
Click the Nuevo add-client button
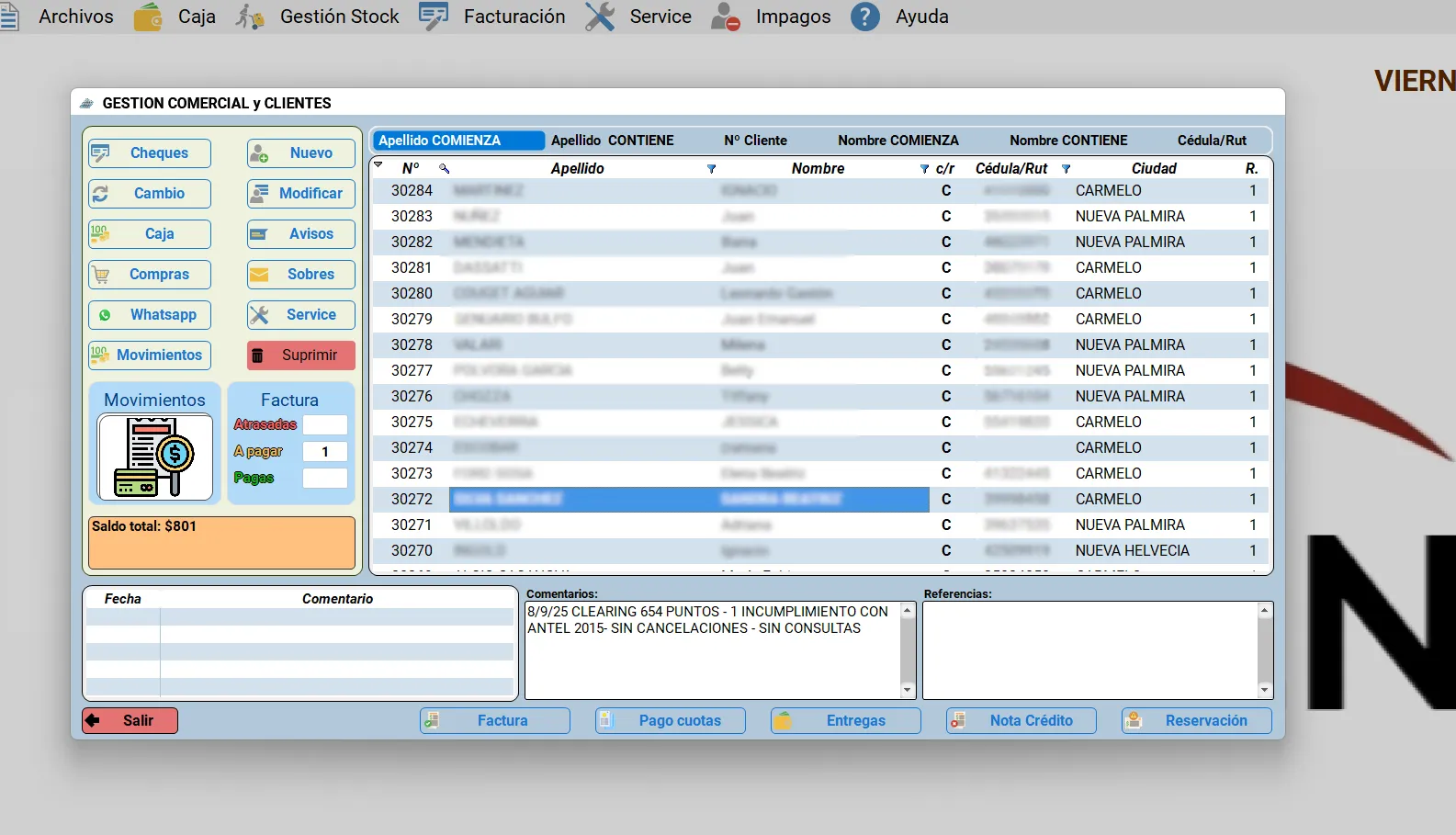pos(300,153)
